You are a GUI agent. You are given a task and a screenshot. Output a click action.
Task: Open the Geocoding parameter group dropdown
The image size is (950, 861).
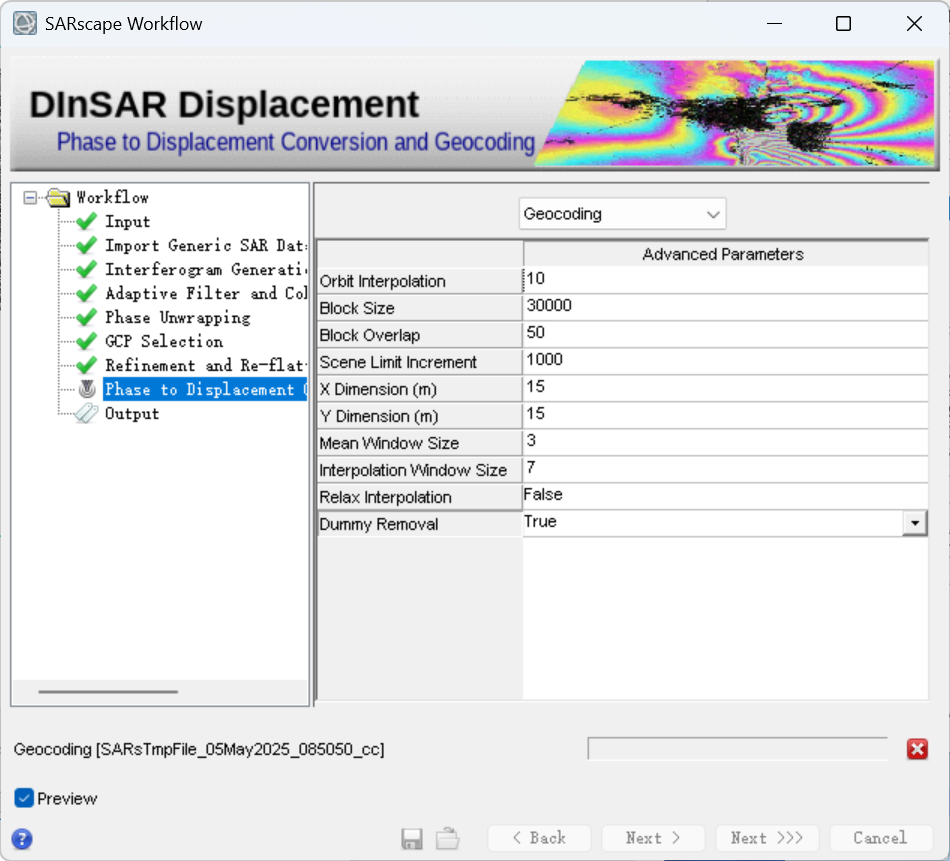coord(622,214)
